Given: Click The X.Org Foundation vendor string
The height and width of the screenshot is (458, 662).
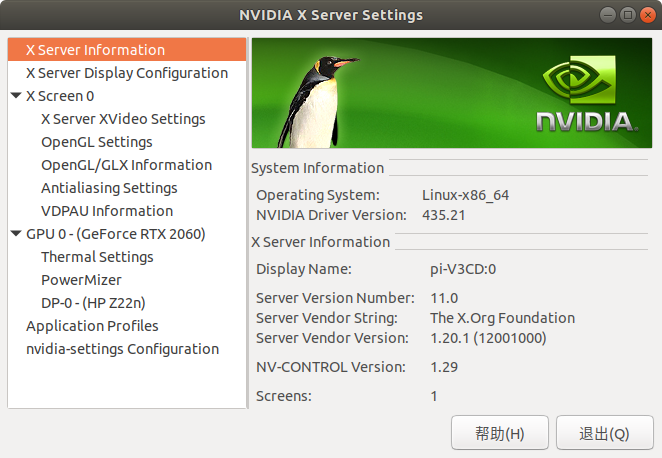Looking at the screenshot, I should click(x=502, y=318).
